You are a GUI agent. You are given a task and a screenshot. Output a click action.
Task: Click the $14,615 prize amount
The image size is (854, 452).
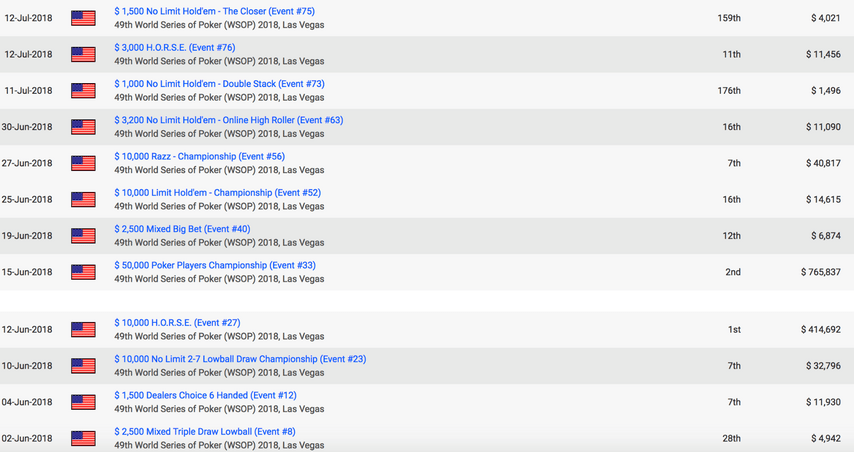(x=824, y=199)
